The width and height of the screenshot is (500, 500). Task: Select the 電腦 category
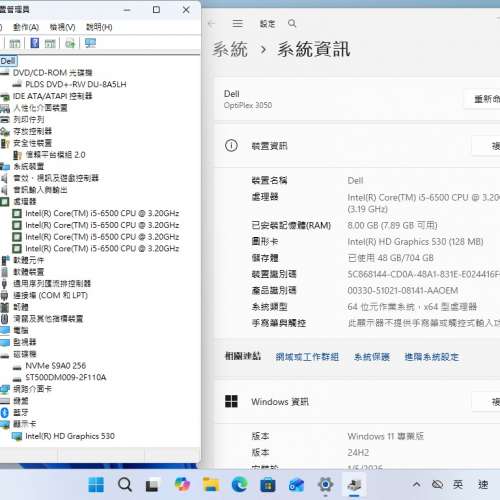(x=21, y=330)
